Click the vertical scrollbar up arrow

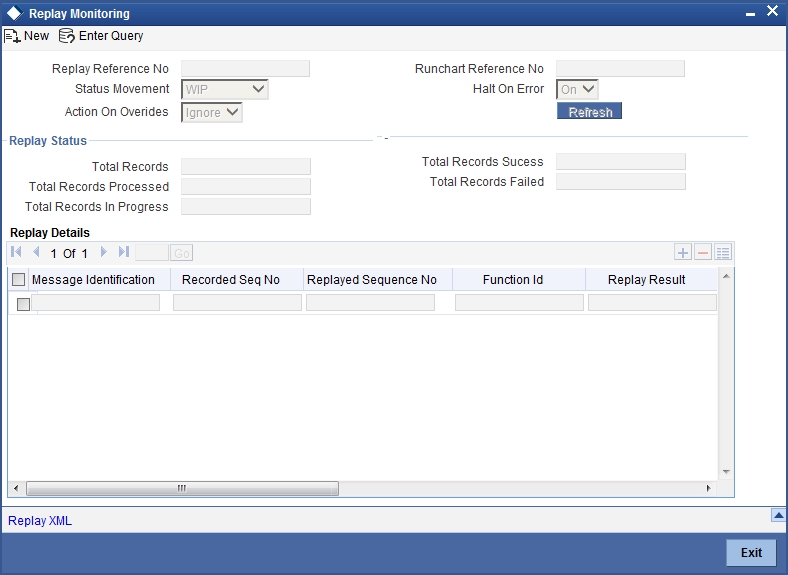click(726, 276)
